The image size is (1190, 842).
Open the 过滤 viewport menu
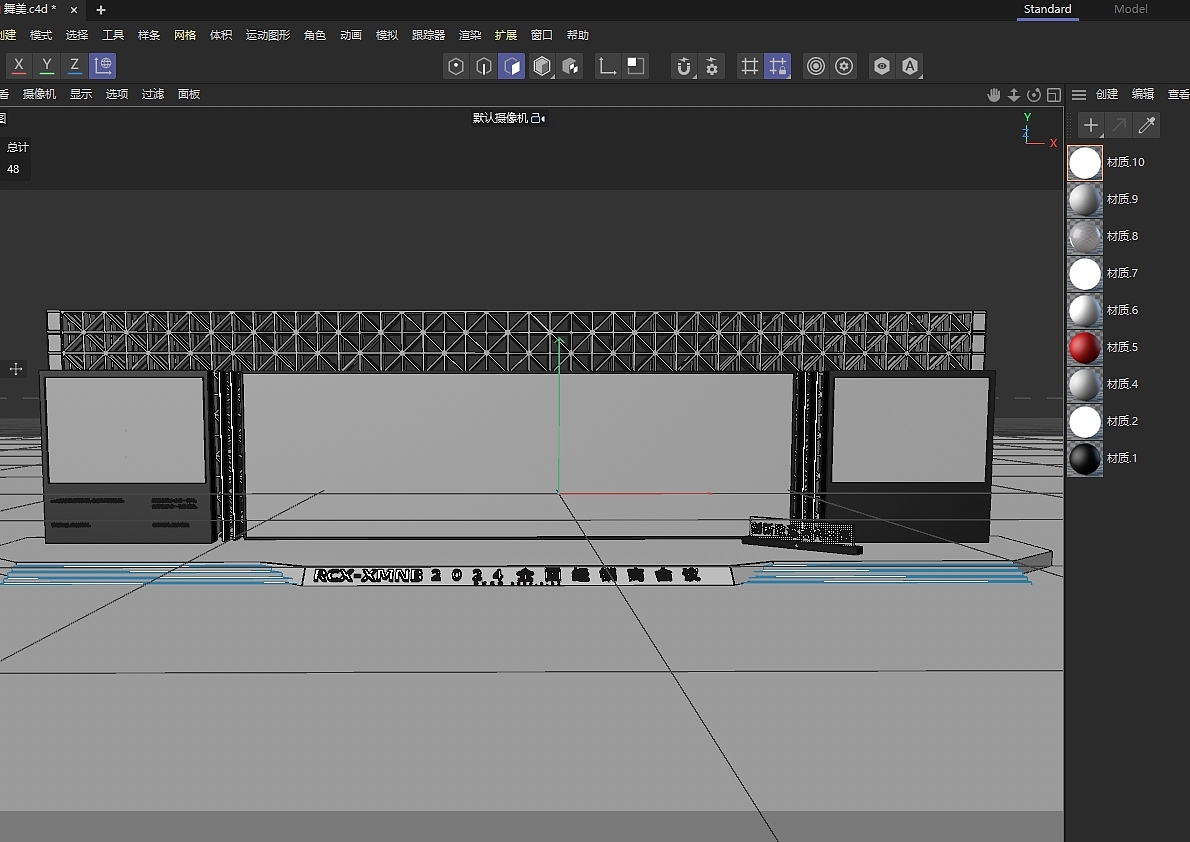(x=152, y=94)
